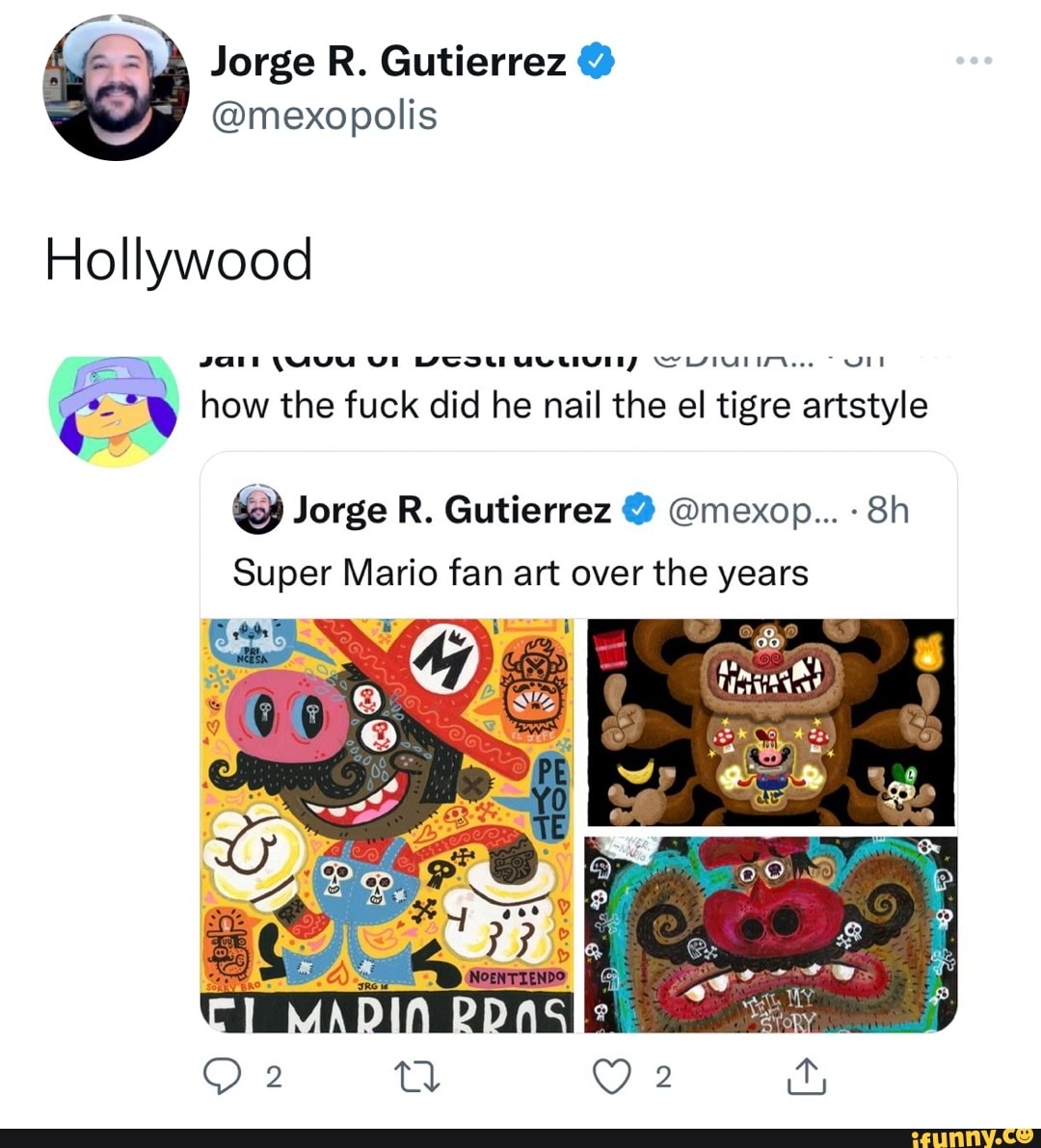Click the share upload arrow icon
This screenshot has width=1041, height=1148.
click(x=808, y=1077)
